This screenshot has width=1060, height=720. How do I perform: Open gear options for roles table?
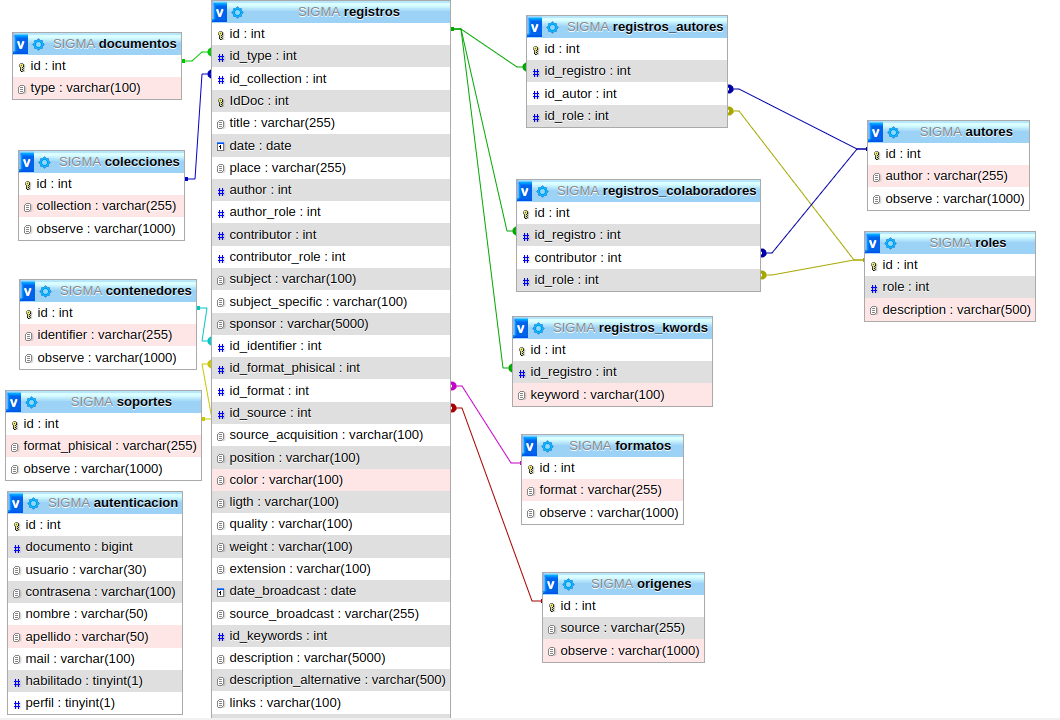click(x=890, y=243)
